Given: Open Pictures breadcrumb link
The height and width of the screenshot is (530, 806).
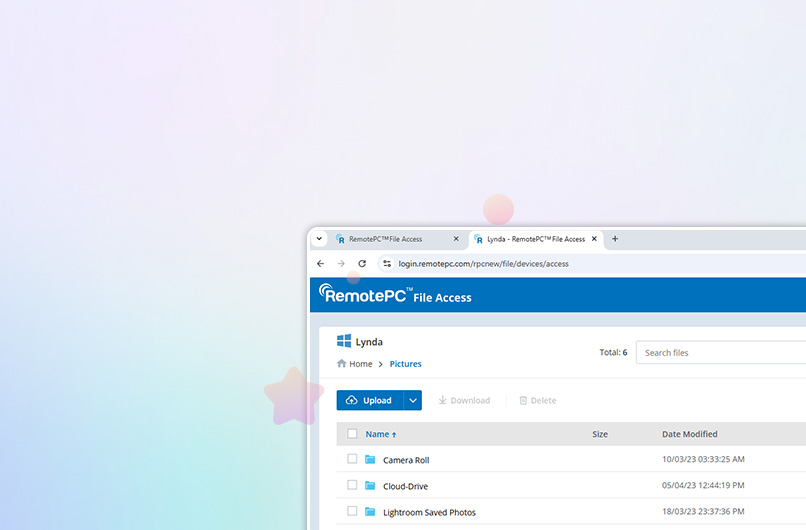Looking at the screenshot, I should (x=406, y=364).
